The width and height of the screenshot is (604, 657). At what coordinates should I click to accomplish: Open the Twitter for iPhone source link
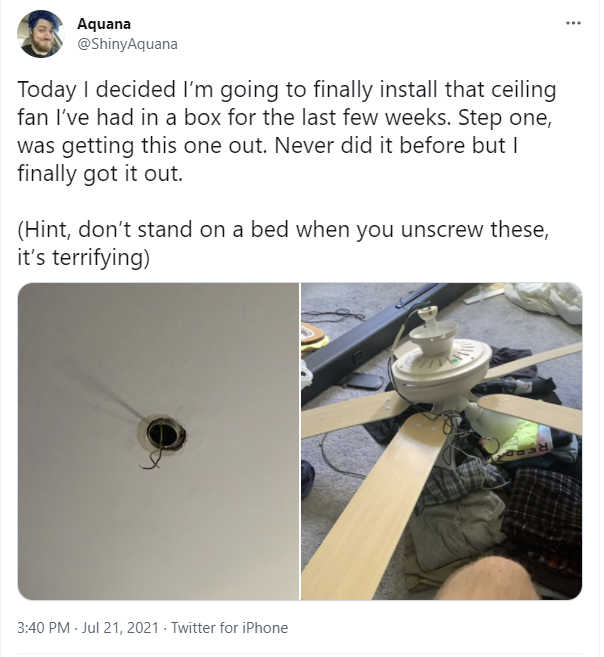pos(229,628)
